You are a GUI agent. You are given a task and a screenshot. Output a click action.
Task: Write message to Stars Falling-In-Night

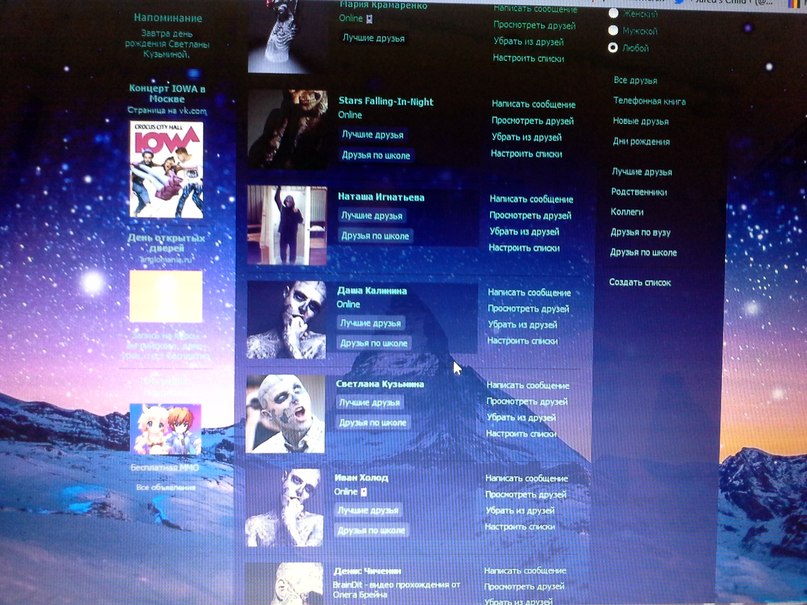click(533, 104)
